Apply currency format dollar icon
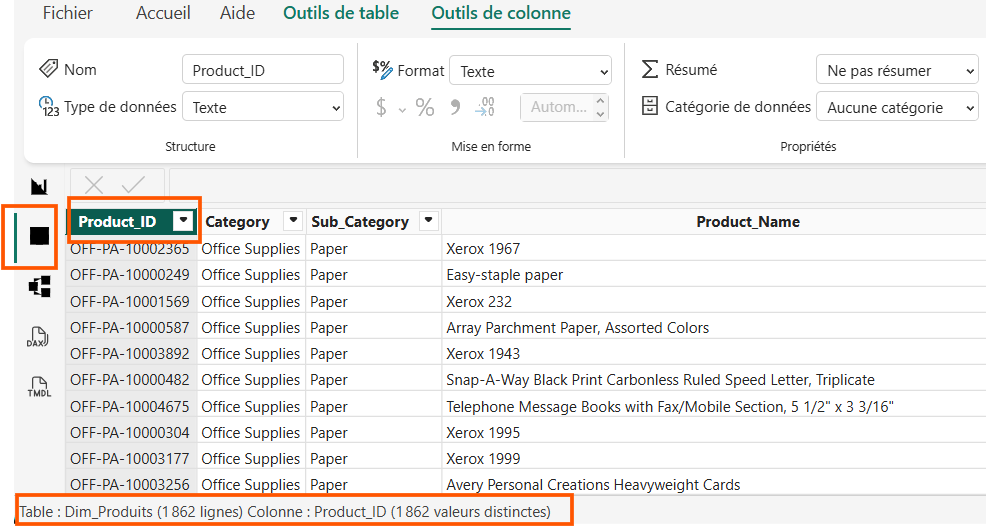This screenshot has width=986, height=526. [381, 107]
